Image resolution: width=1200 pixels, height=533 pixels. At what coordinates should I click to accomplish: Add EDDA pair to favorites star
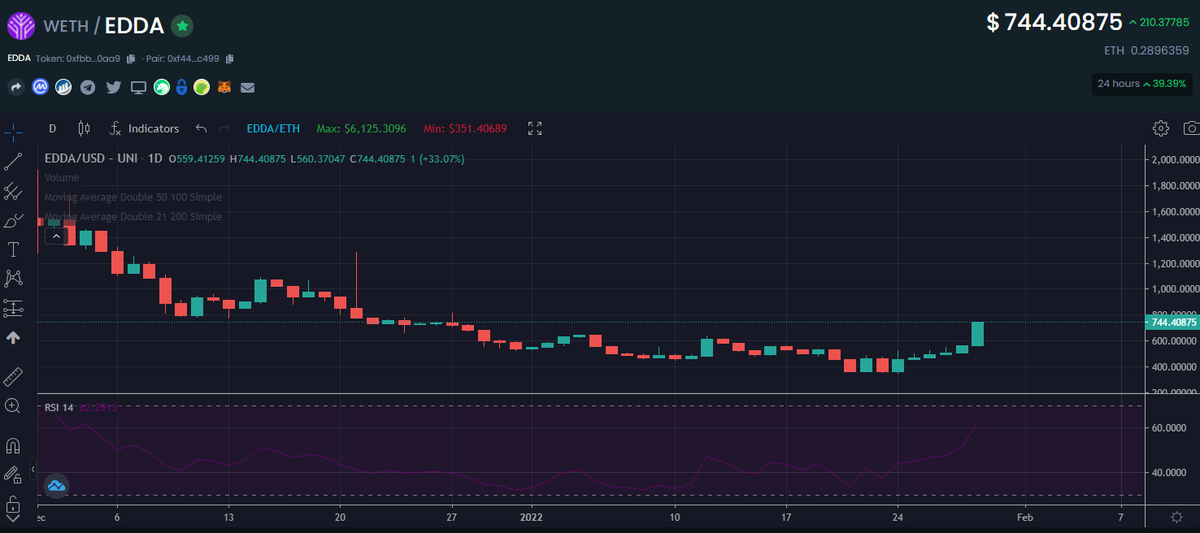coord(182,26)
